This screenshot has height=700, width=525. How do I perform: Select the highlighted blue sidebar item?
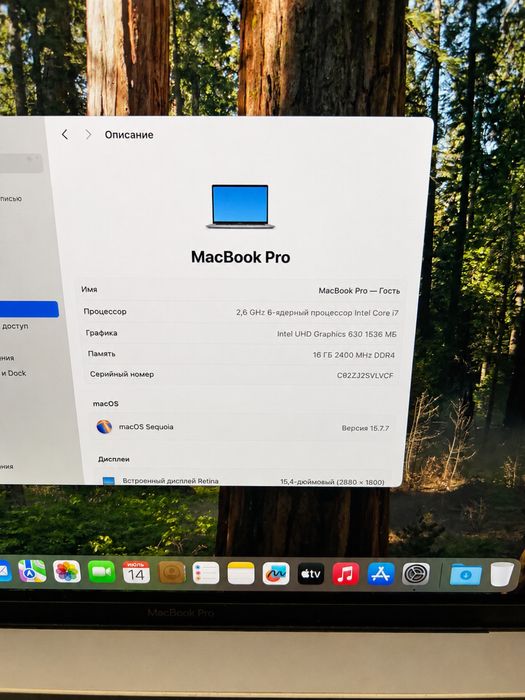(x=29, y=309)
